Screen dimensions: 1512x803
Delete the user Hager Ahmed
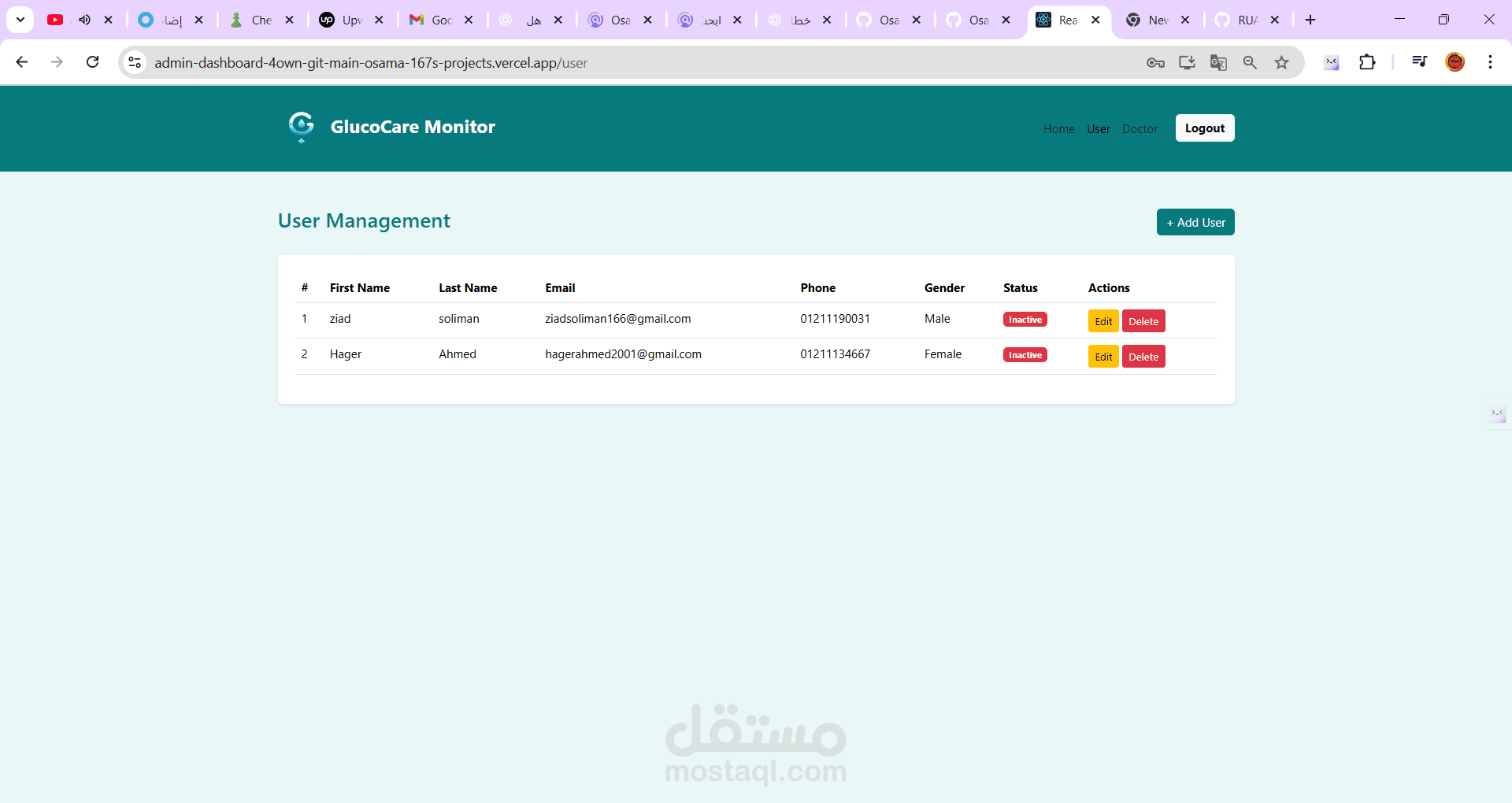click(x=1143, y=357)
